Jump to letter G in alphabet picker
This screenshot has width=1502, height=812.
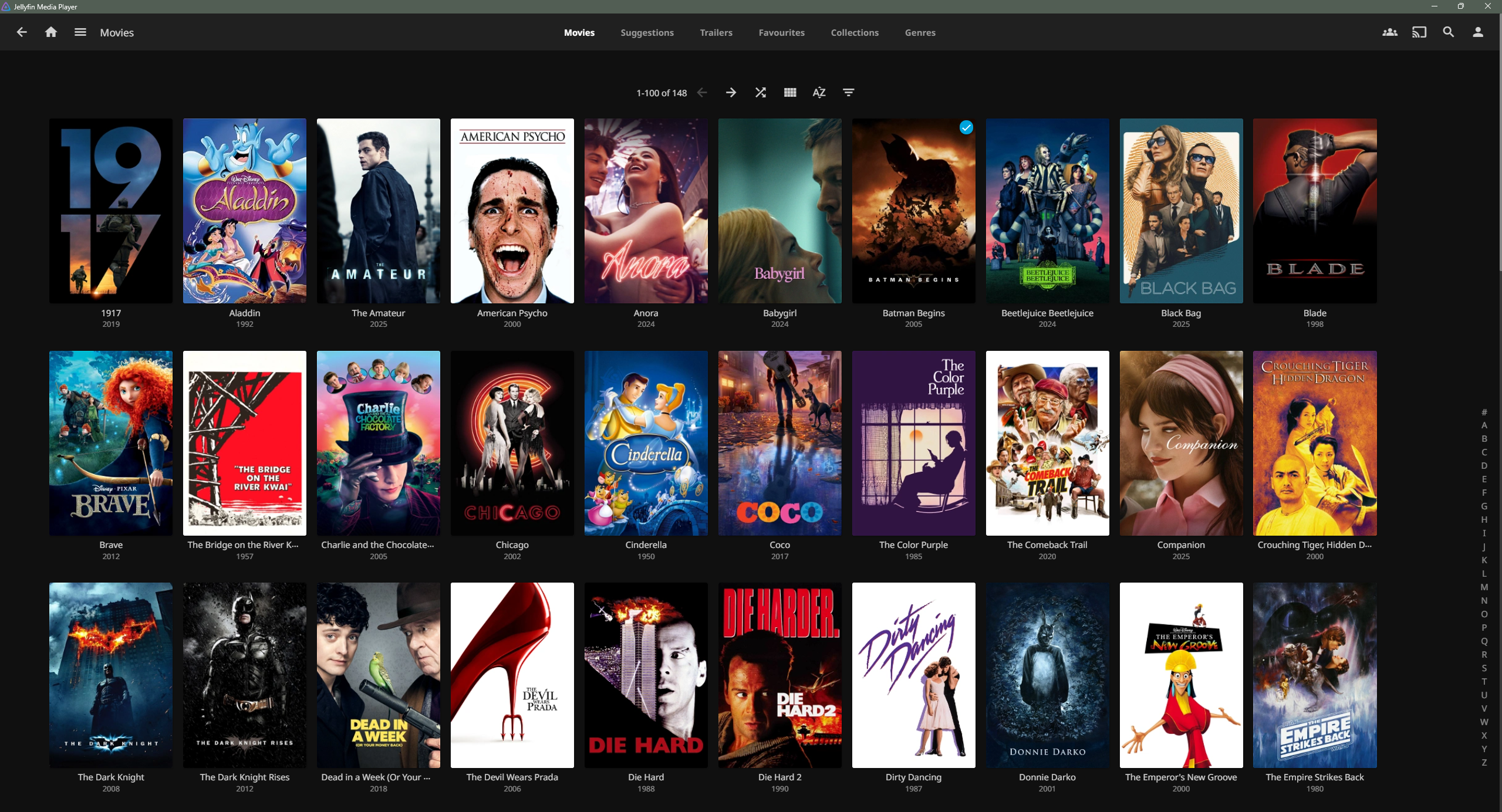tap(1484, 506)
